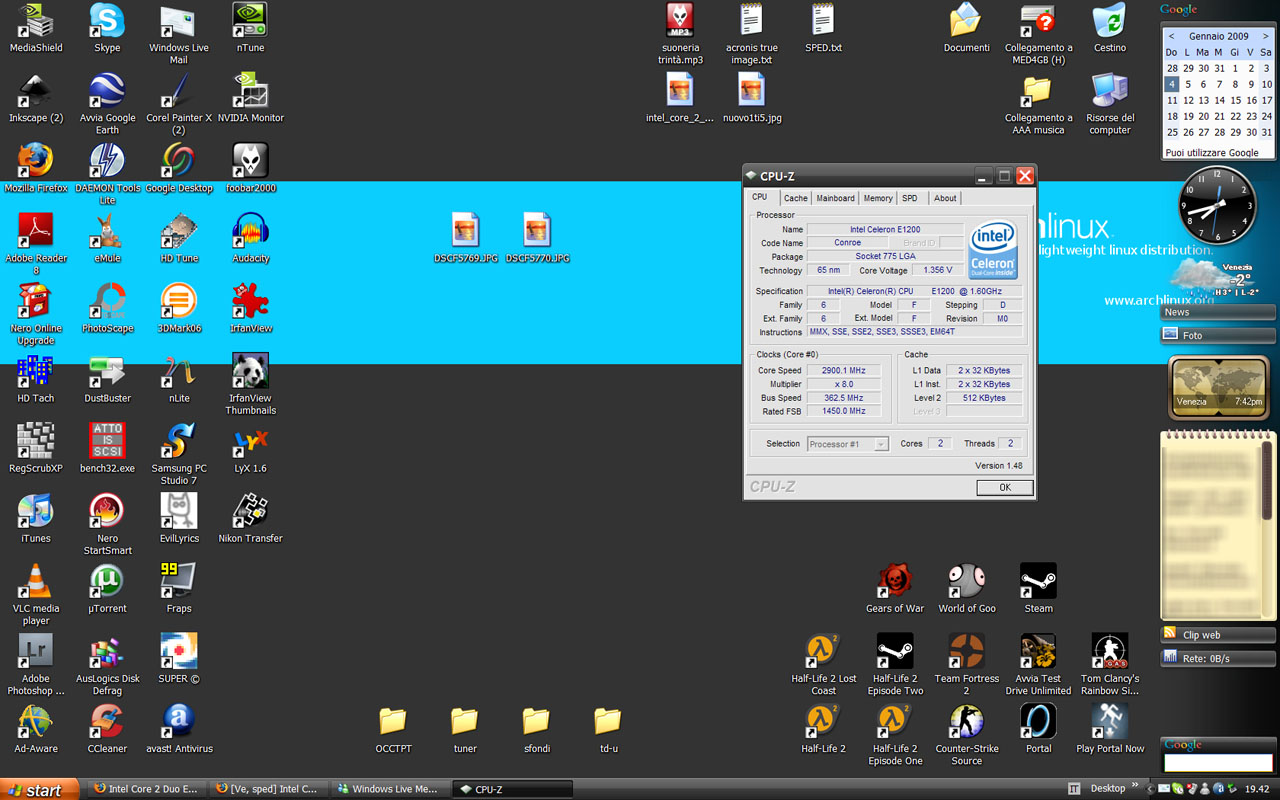The width and height of the screenshot is (1280, 800).
Task: Open the Steam desktop icon
Action: (x=1038, y=581)
